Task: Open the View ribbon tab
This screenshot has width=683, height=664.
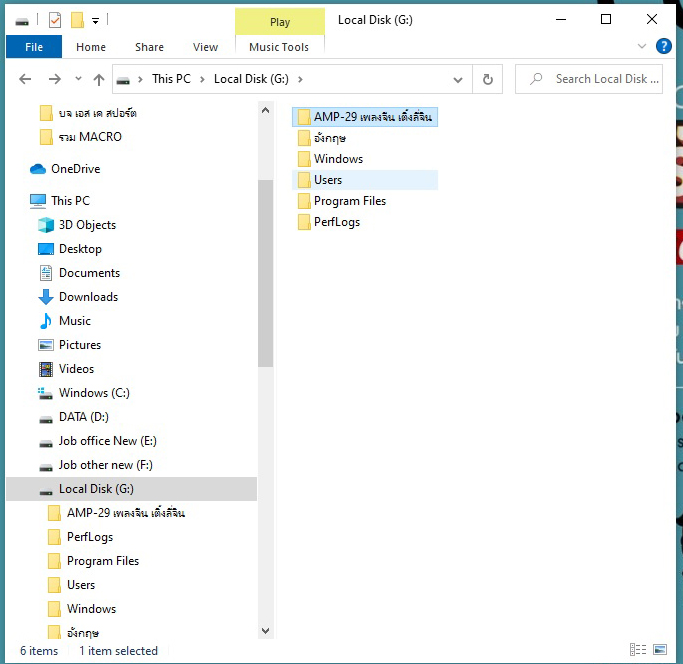Action: (x=205, y=47)
